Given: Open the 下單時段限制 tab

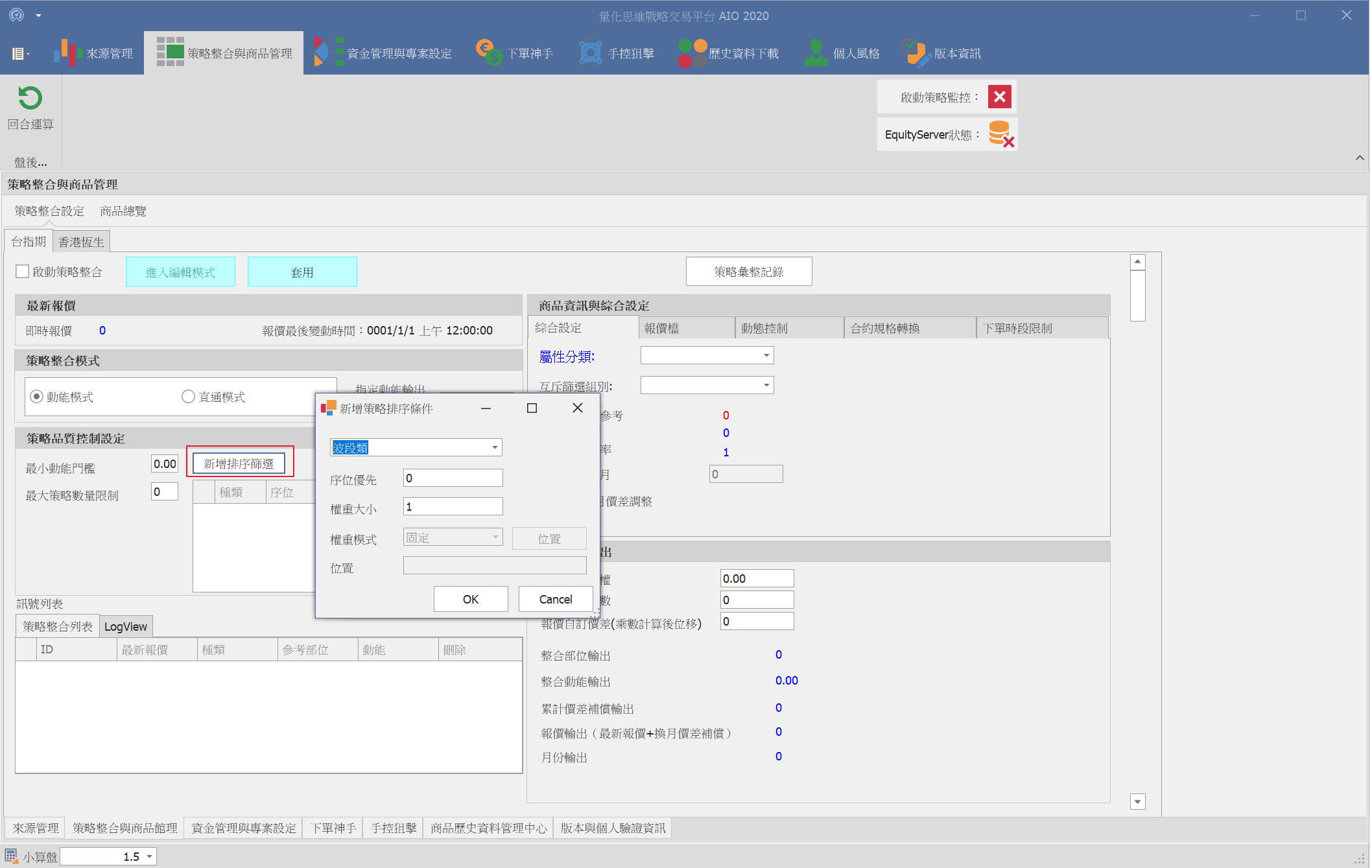Looking at the screenshot, I should coord(1043,328).
